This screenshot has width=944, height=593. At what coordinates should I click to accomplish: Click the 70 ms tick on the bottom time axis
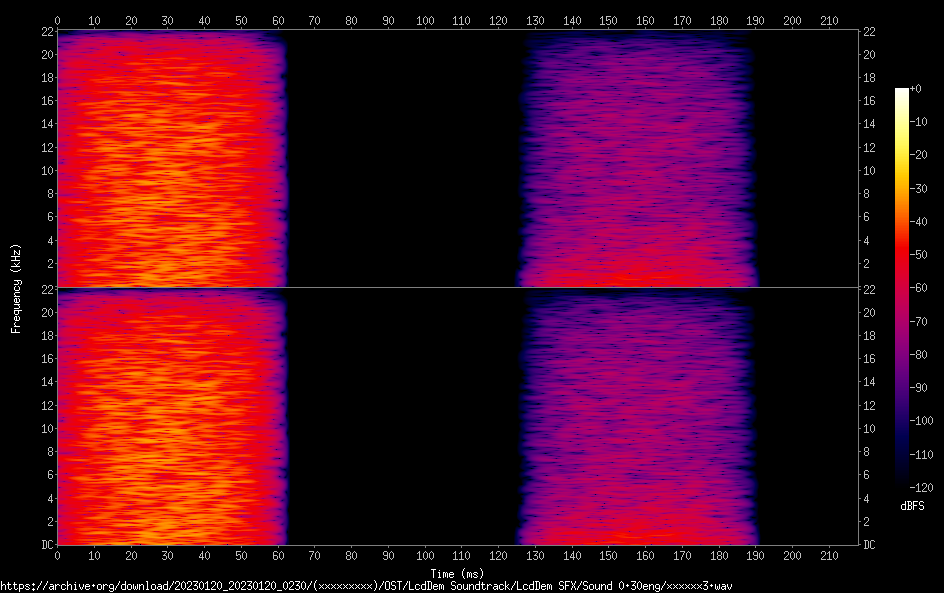[x=314, y=556]
